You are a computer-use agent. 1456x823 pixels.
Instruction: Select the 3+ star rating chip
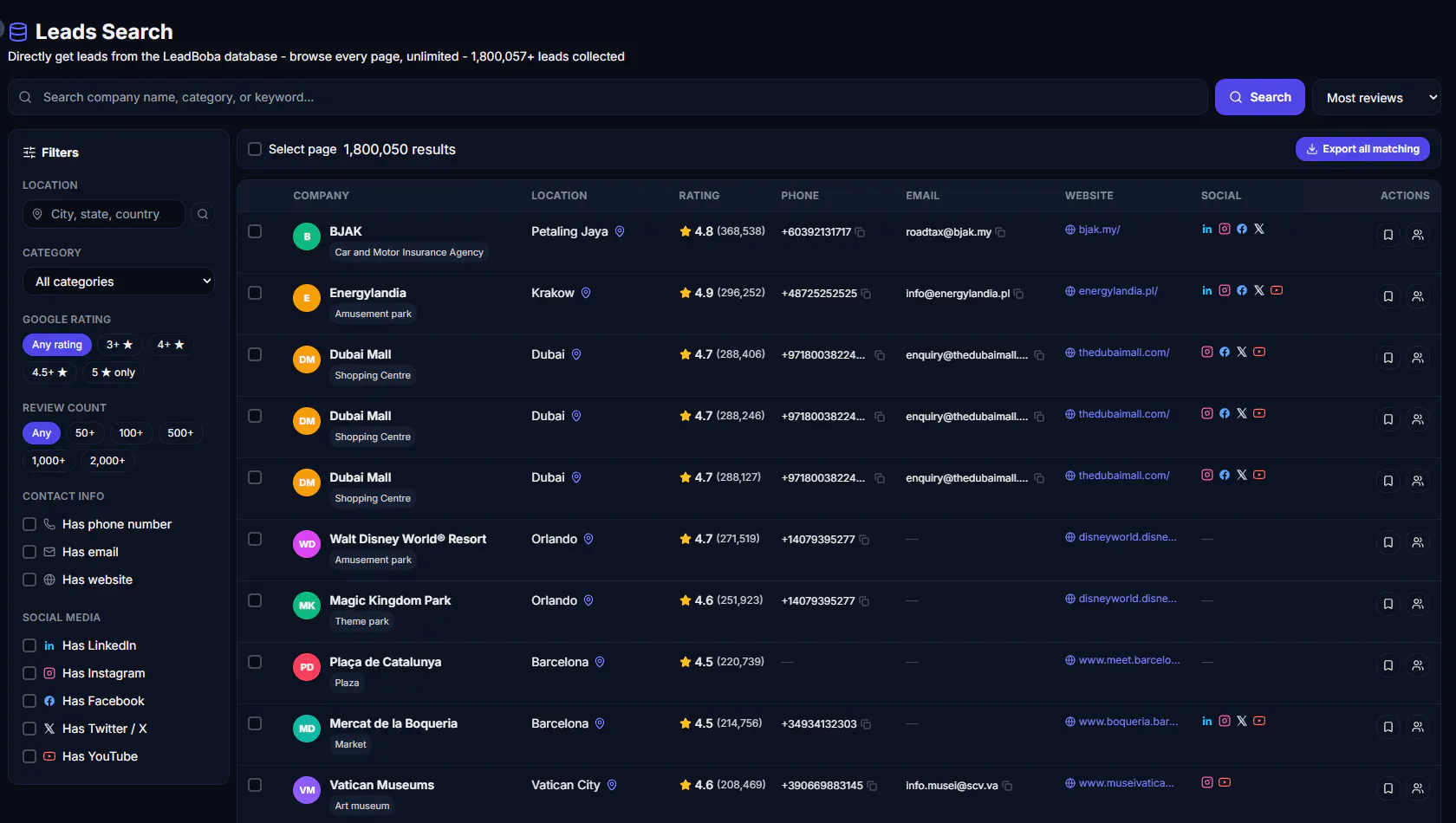(120, 345)
